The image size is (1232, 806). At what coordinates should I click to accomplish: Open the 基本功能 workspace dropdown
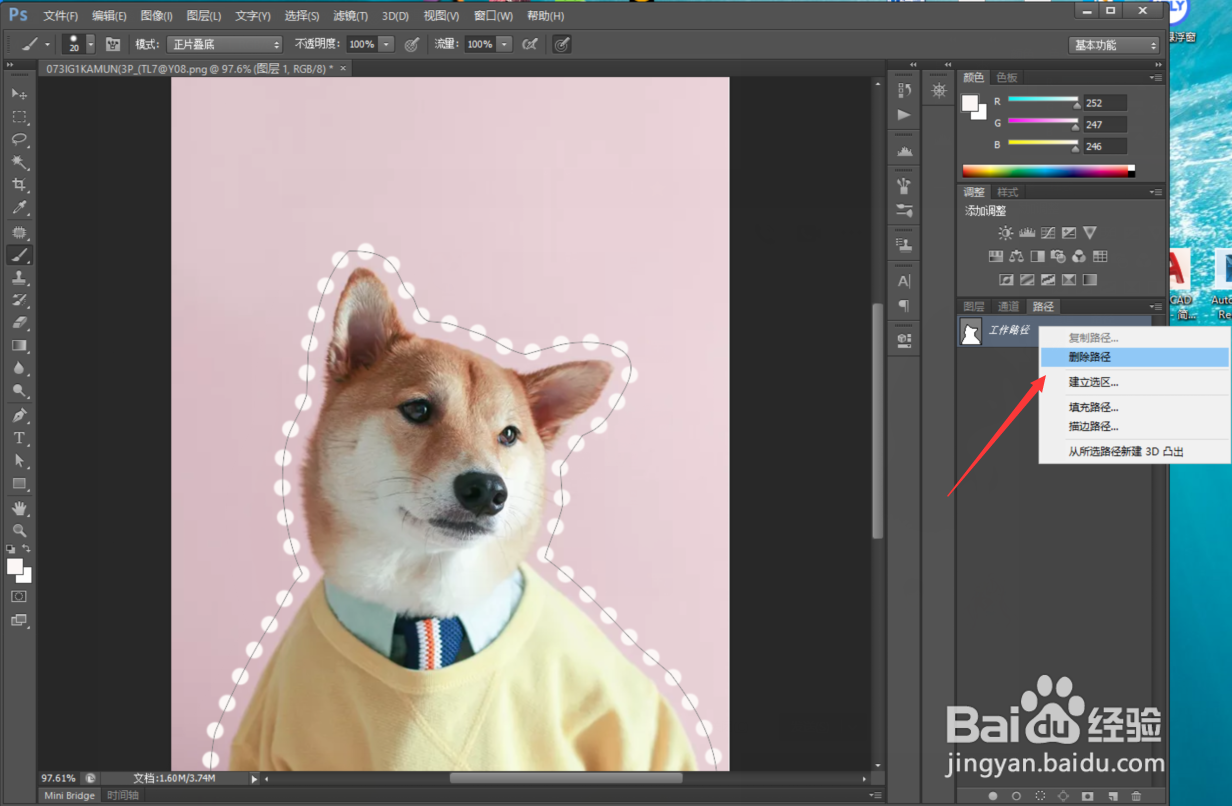(1114, 45)
